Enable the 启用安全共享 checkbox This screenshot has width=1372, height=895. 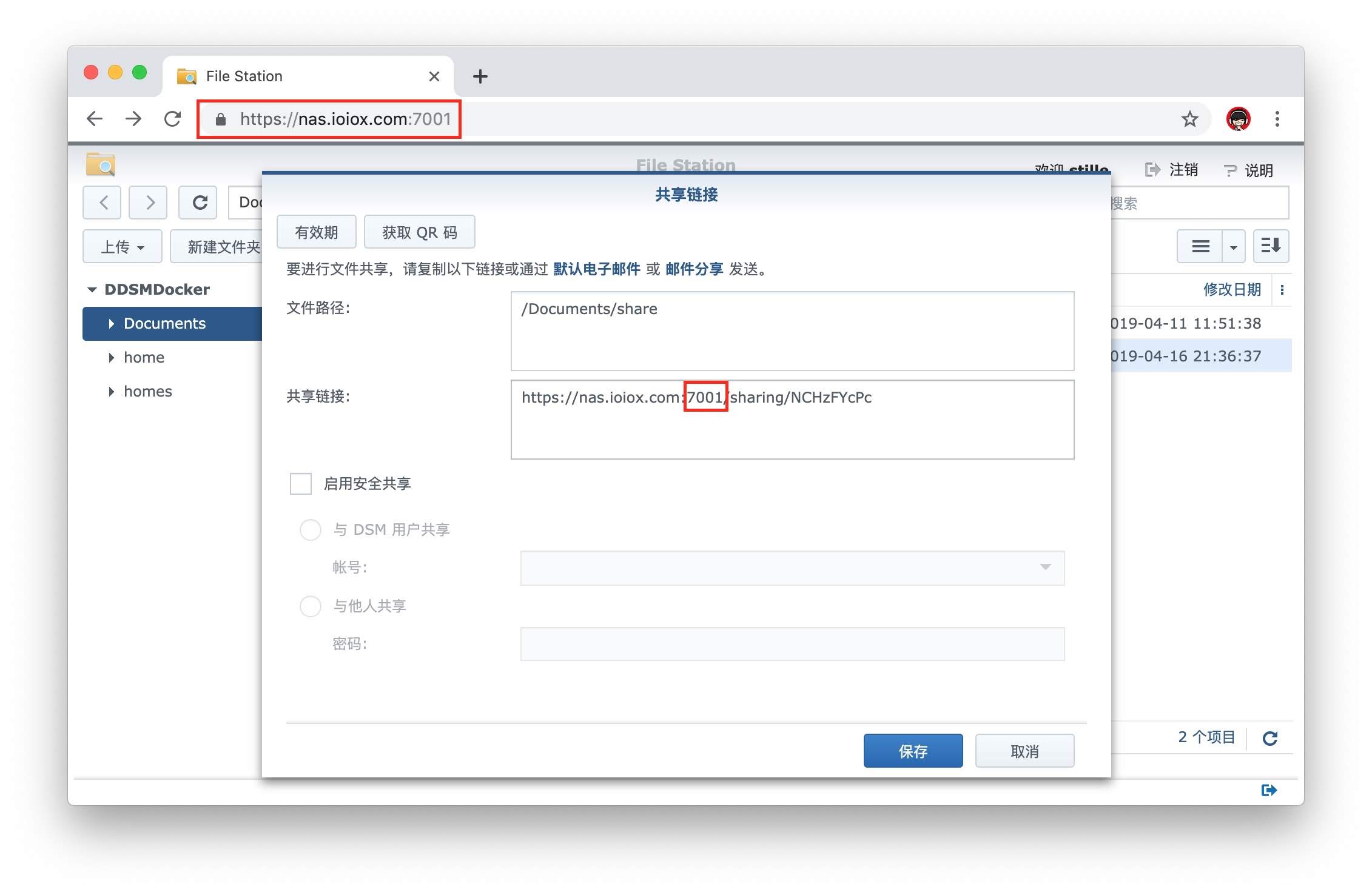click(301, 484)
